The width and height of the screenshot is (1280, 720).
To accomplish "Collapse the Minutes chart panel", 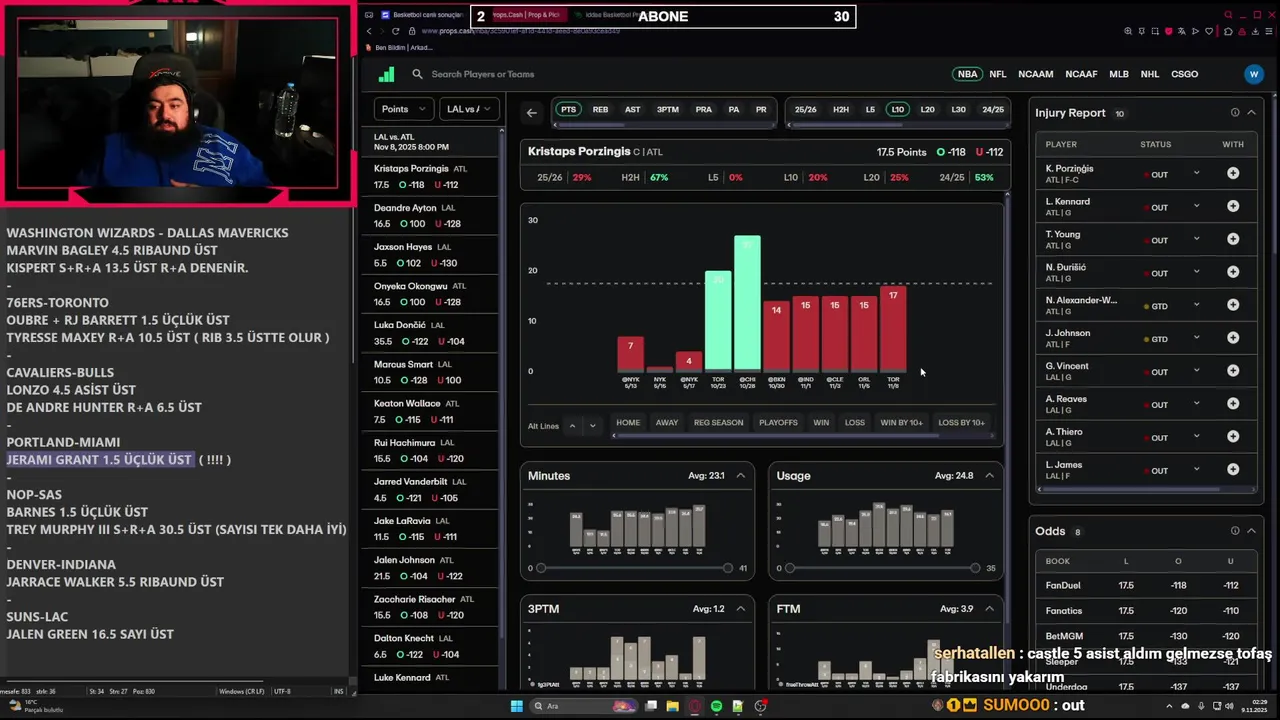I will (741, 476).
